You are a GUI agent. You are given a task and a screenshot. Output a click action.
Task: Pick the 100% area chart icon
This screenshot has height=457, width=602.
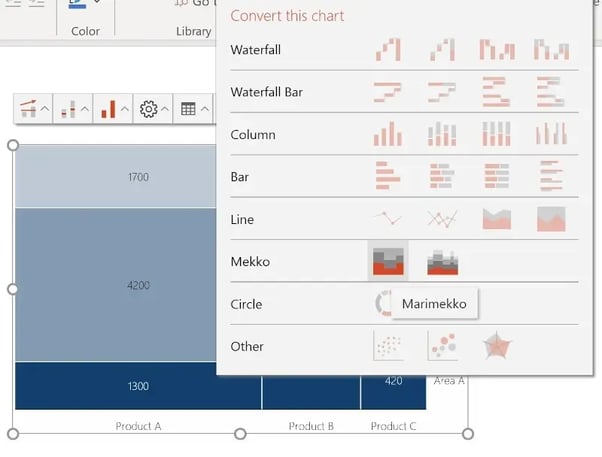click(551, 219)
